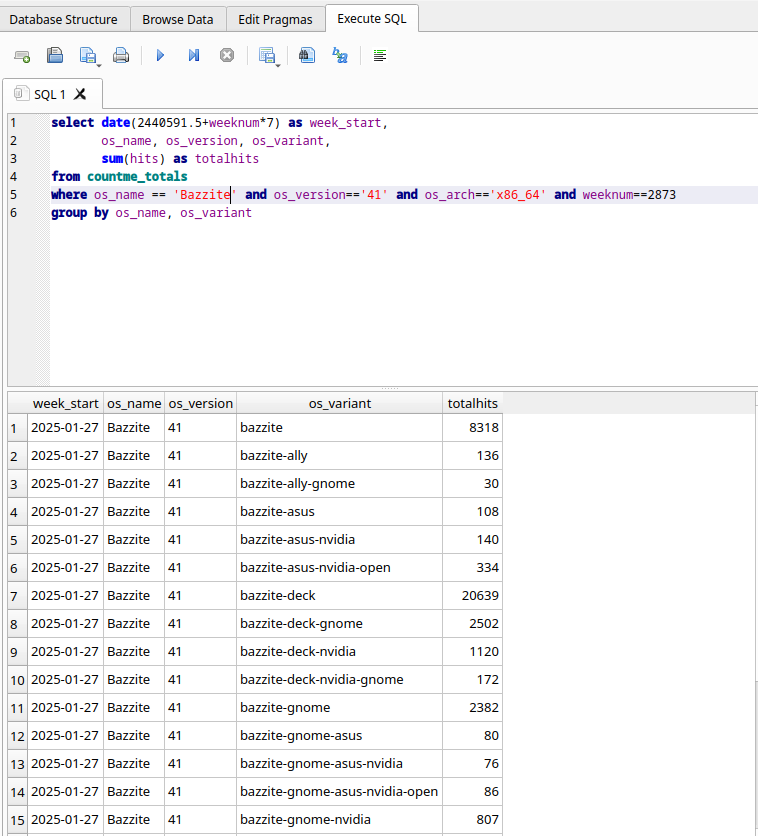The width and height of the screenshot is (758, 836).
Task: Click the Open SQL file icon
Action: click(56, 56)
